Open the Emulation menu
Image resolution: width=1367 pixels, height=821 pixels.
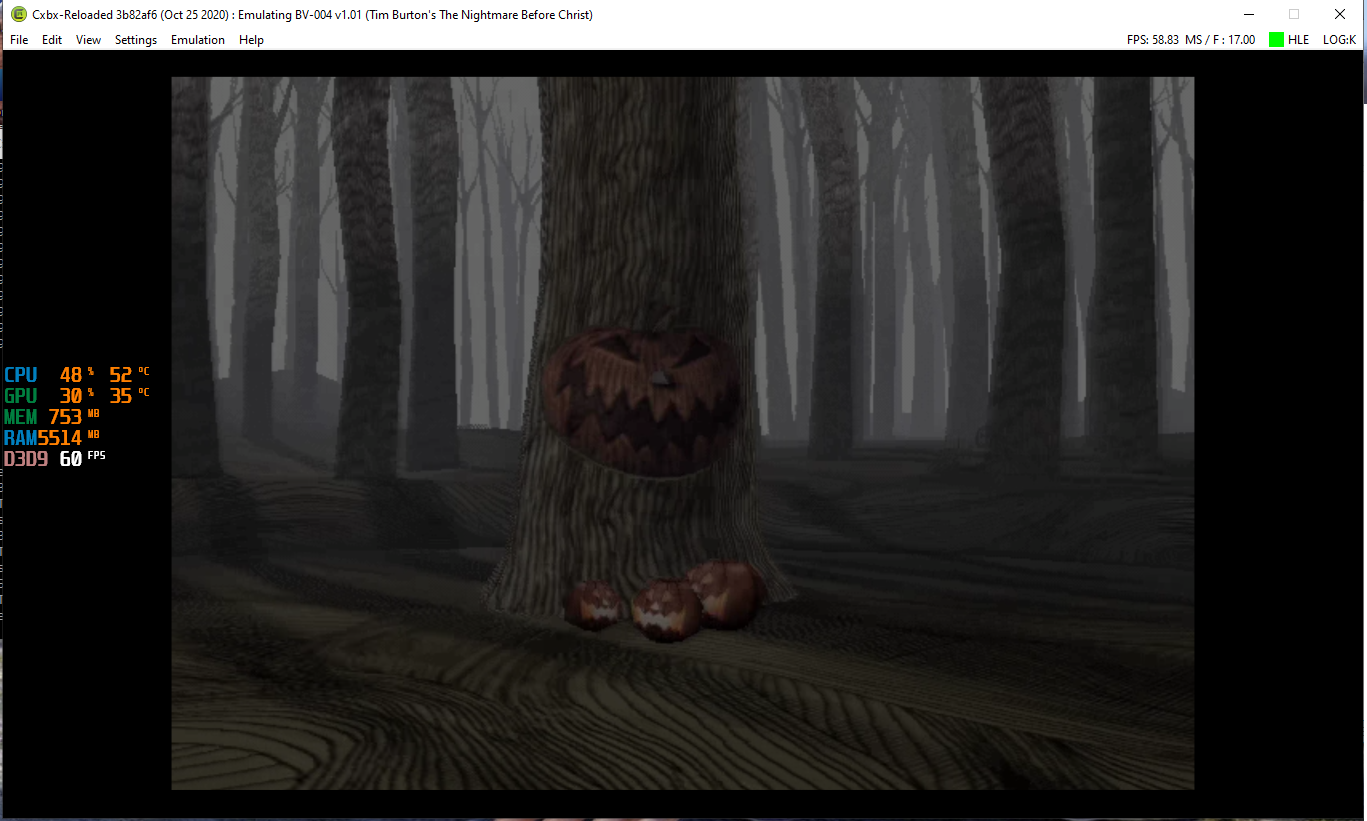(198, 40)
